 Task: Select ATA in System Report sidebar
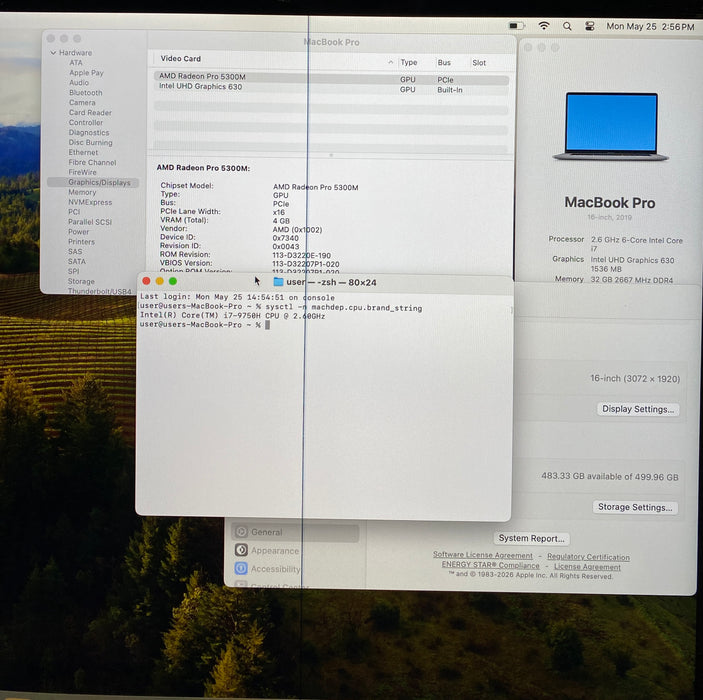click(76, 62)
